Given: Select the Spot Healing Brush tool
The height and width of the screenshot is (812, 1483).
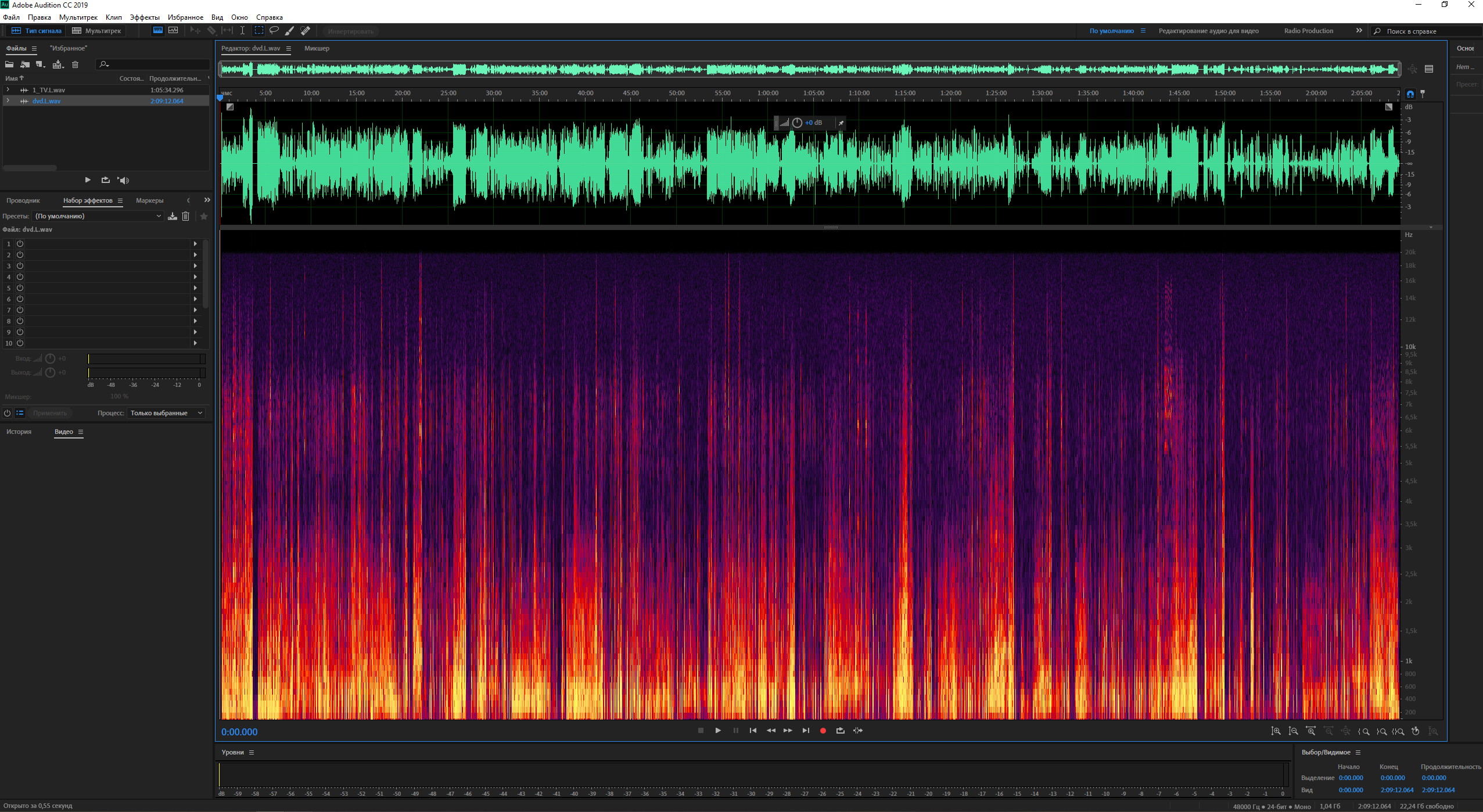Looking at the screenshot, I should (x=305, y=31).
